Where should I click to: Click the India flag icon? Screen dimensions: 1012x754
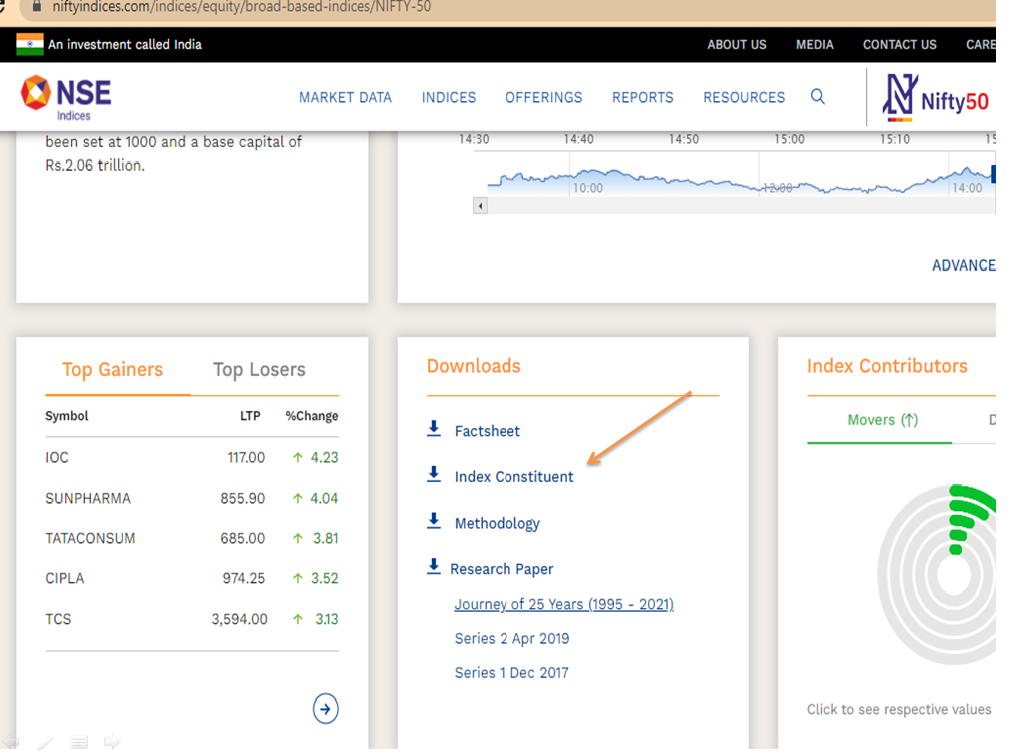click(x=30, y=44)
